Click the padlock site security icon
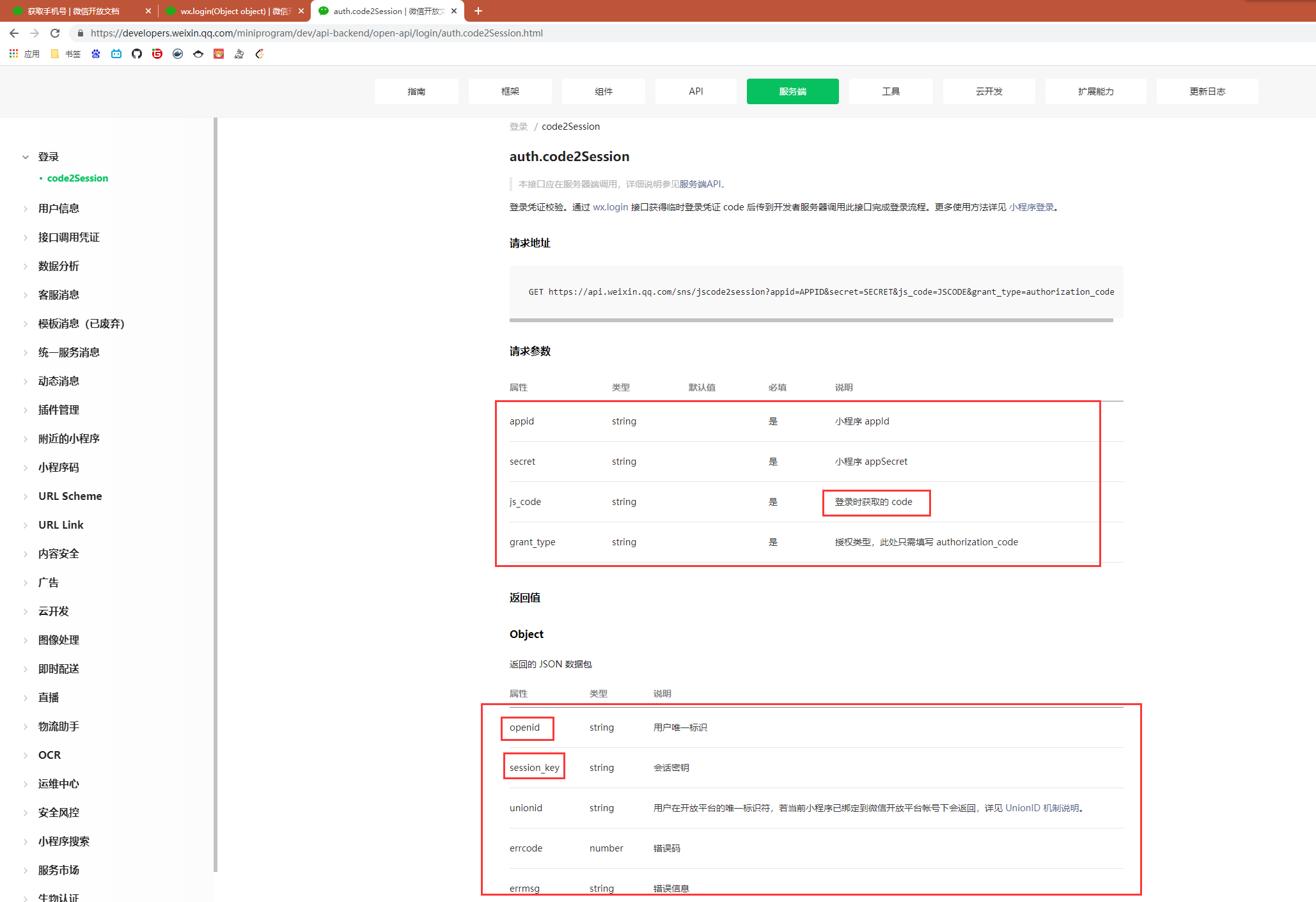The width and height of the screenshot is (1316, 902). [80, 33]
